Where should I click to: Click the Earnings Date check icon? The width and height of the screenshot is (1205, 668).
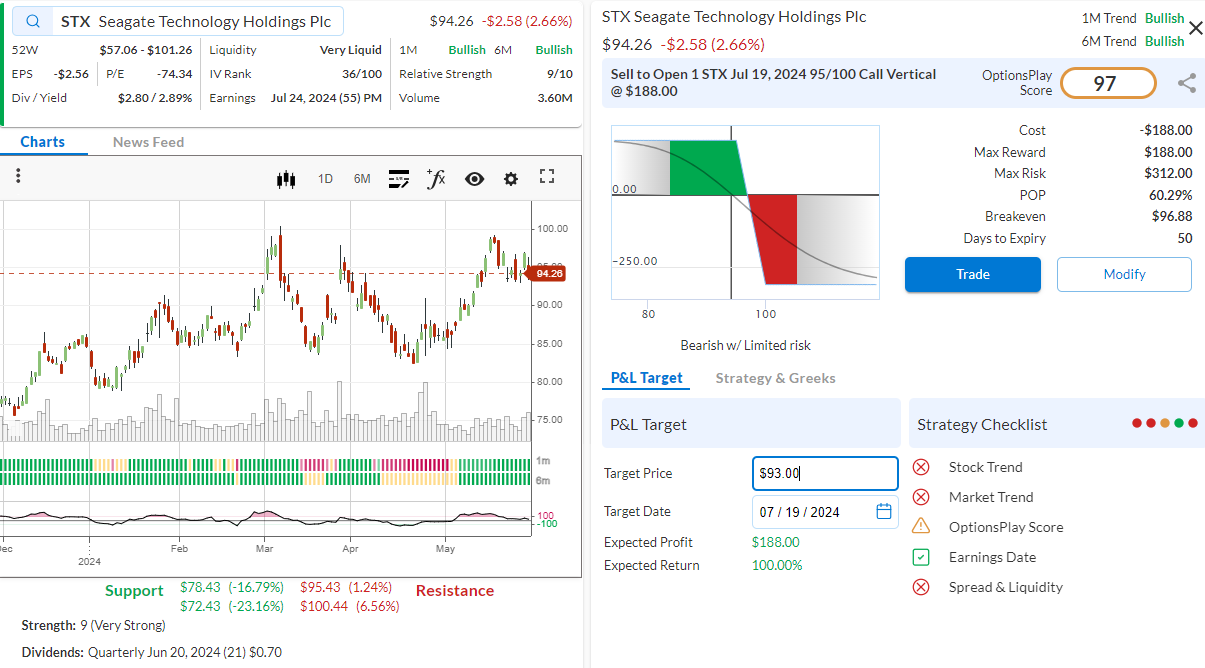click(x=922, y=557)
